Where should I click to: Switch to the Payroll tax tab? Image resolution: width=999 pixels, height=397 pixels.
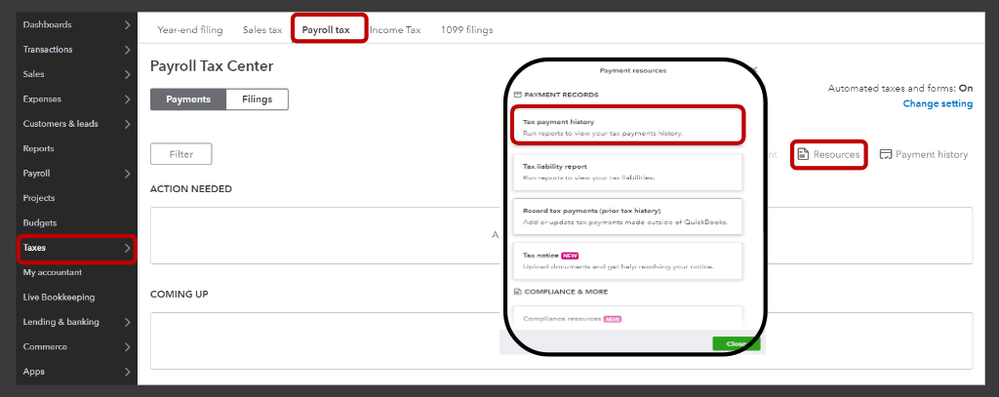(x=326, y=30)
